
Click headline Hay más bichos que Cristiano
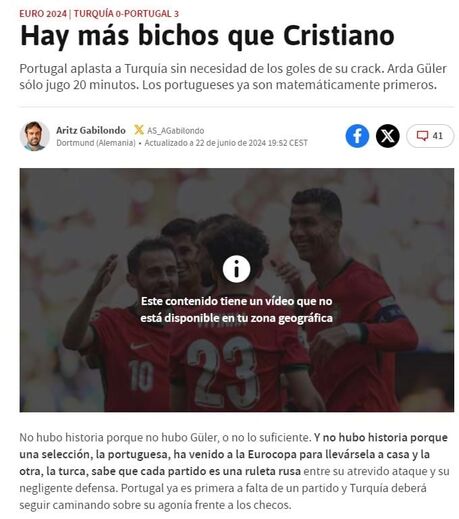tap(207, 36)
